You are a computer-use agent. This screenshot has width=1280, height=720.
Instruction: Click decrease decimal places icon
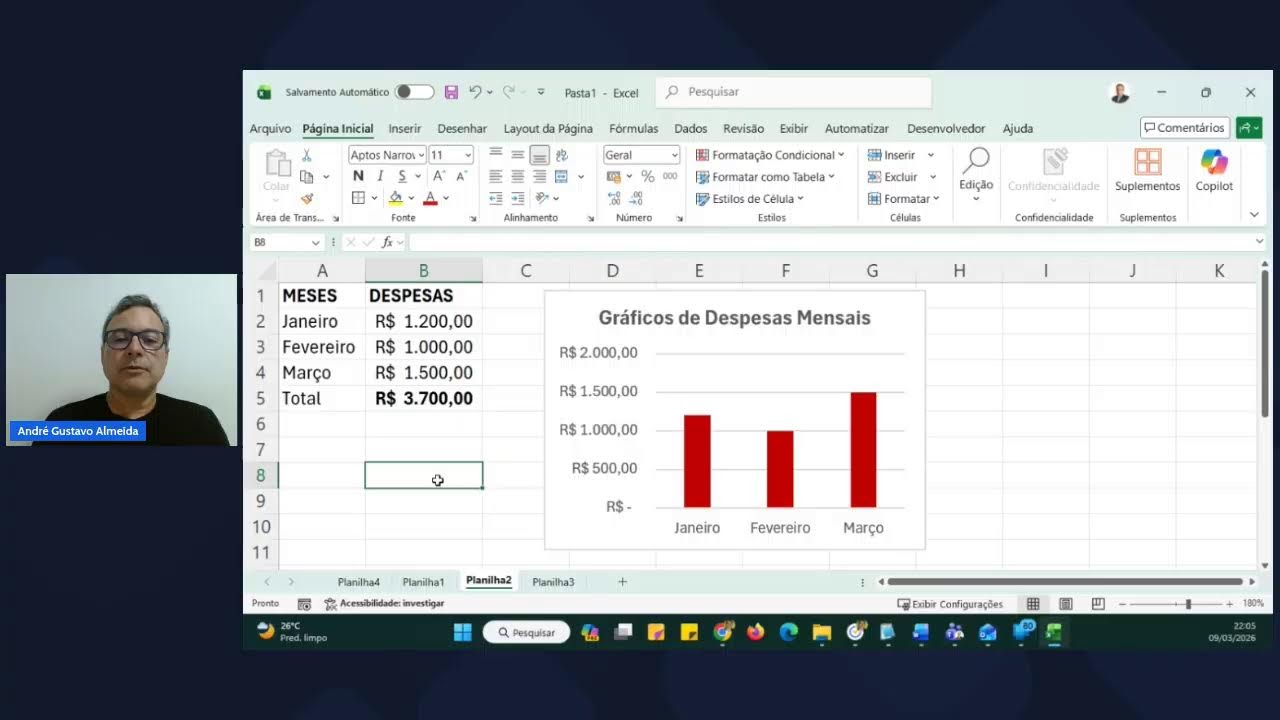[638, 199]
